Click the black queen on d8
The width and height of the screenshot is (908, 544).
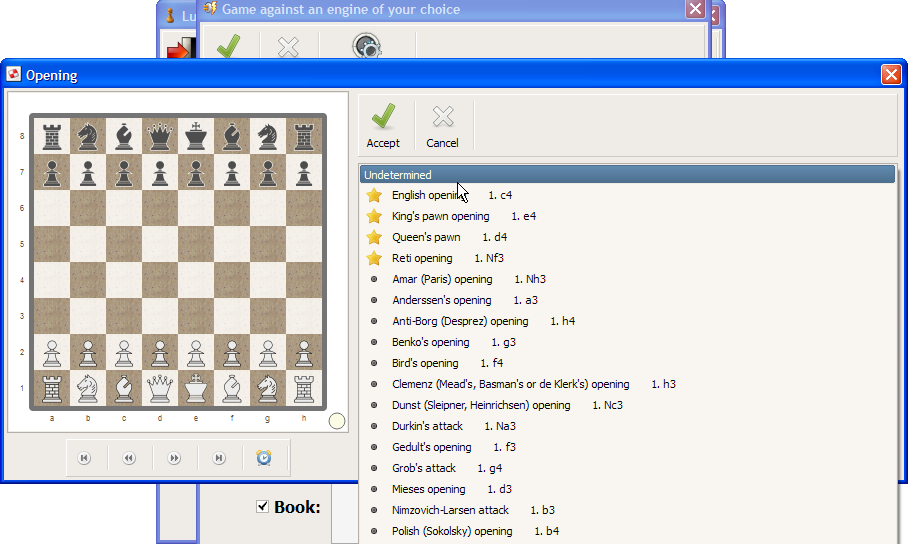[x=160, y=136]
